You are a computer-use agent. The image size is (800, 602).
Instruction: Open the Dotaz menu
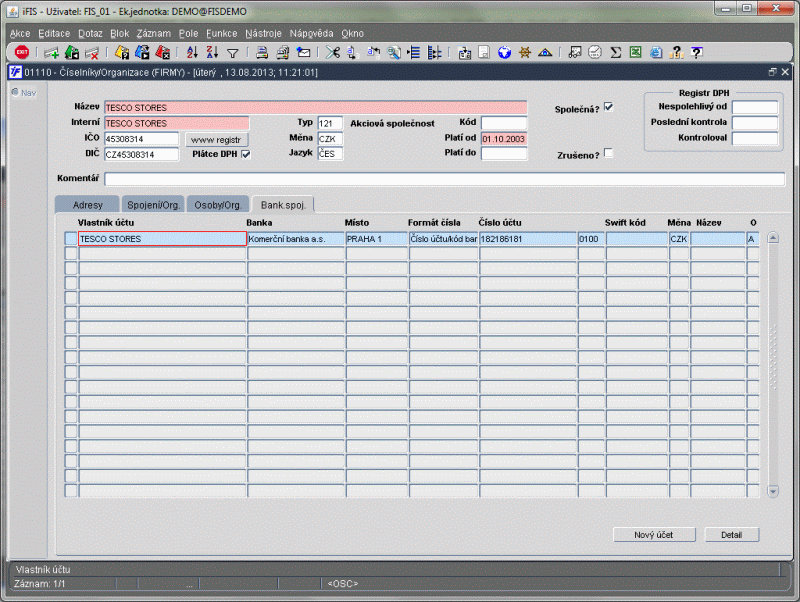point(90,34)
